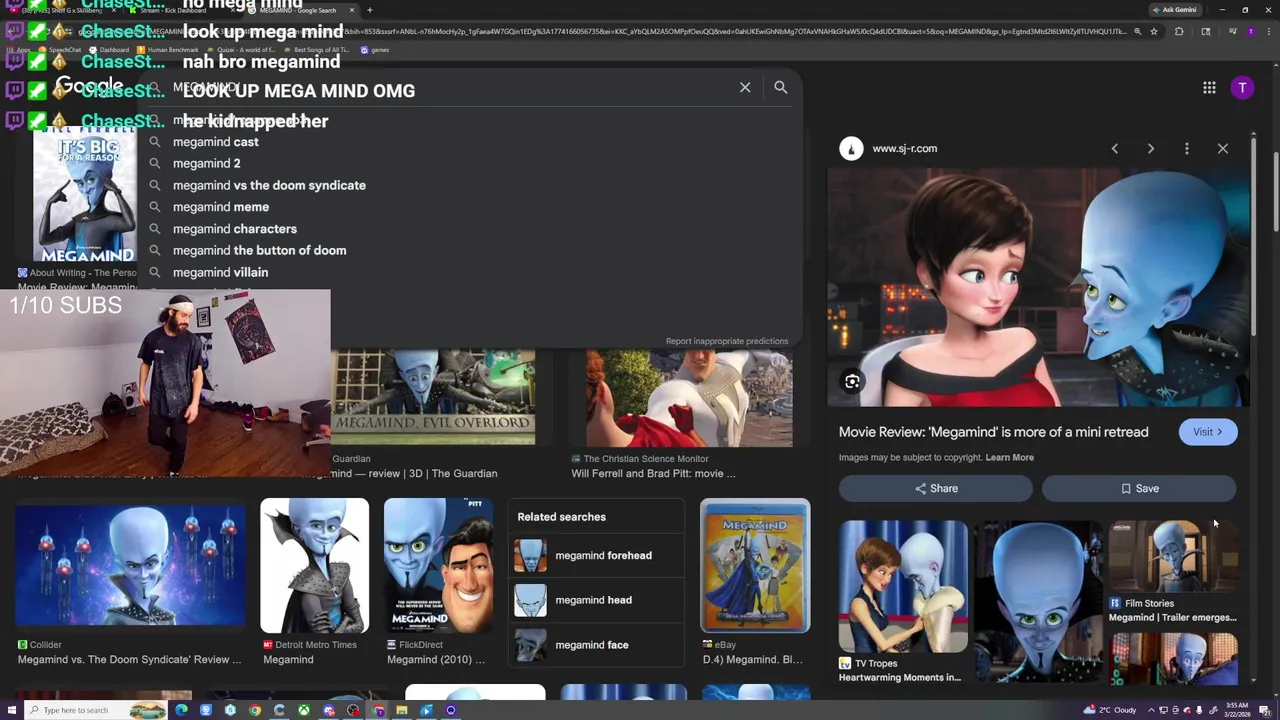This screenshot has width=1280, height=720.
Task: Open the Google account avatar T
Action: (1242, 88)
